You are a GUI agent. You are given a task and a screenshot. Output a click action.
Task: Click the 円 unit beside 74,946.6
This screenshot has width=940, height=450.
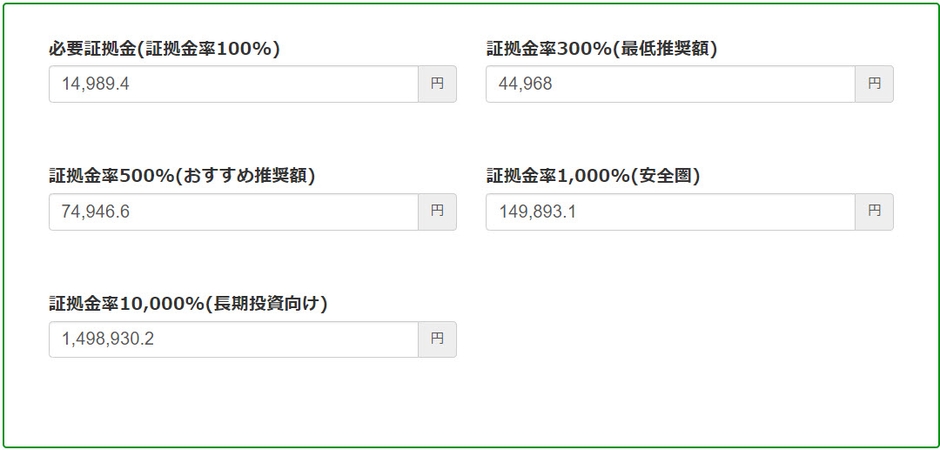click(437, 212)
